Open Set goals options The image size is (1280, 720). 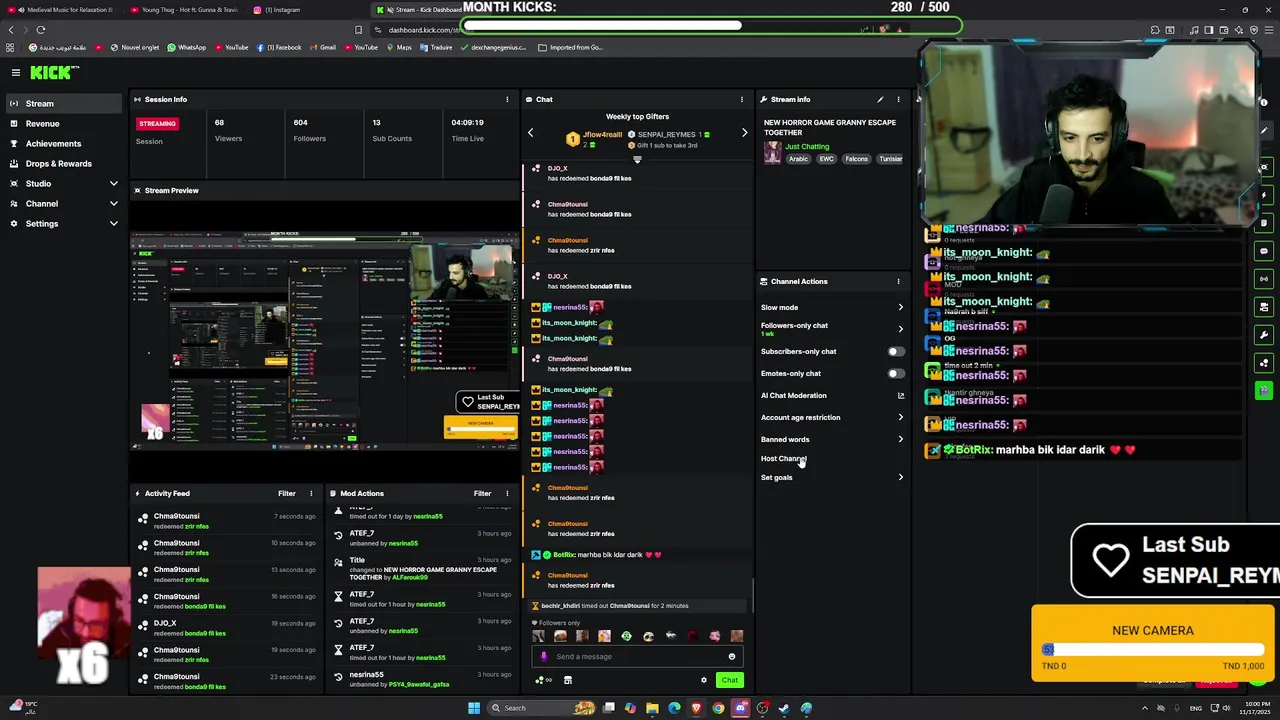832,478
